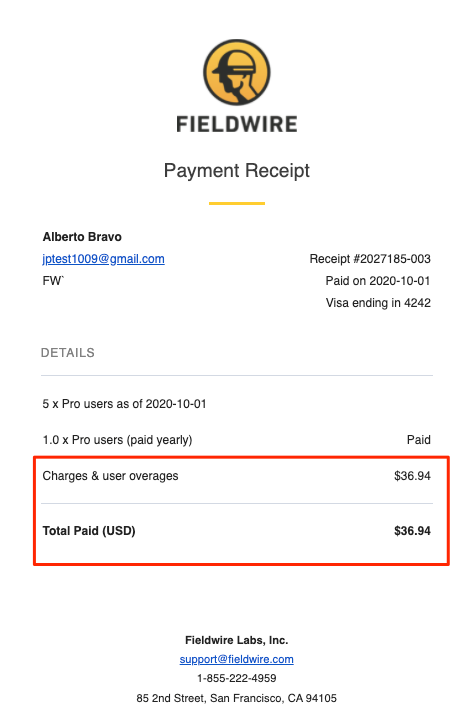Click the Fieldwire hard hat logo icon

(x=236, y=72)
